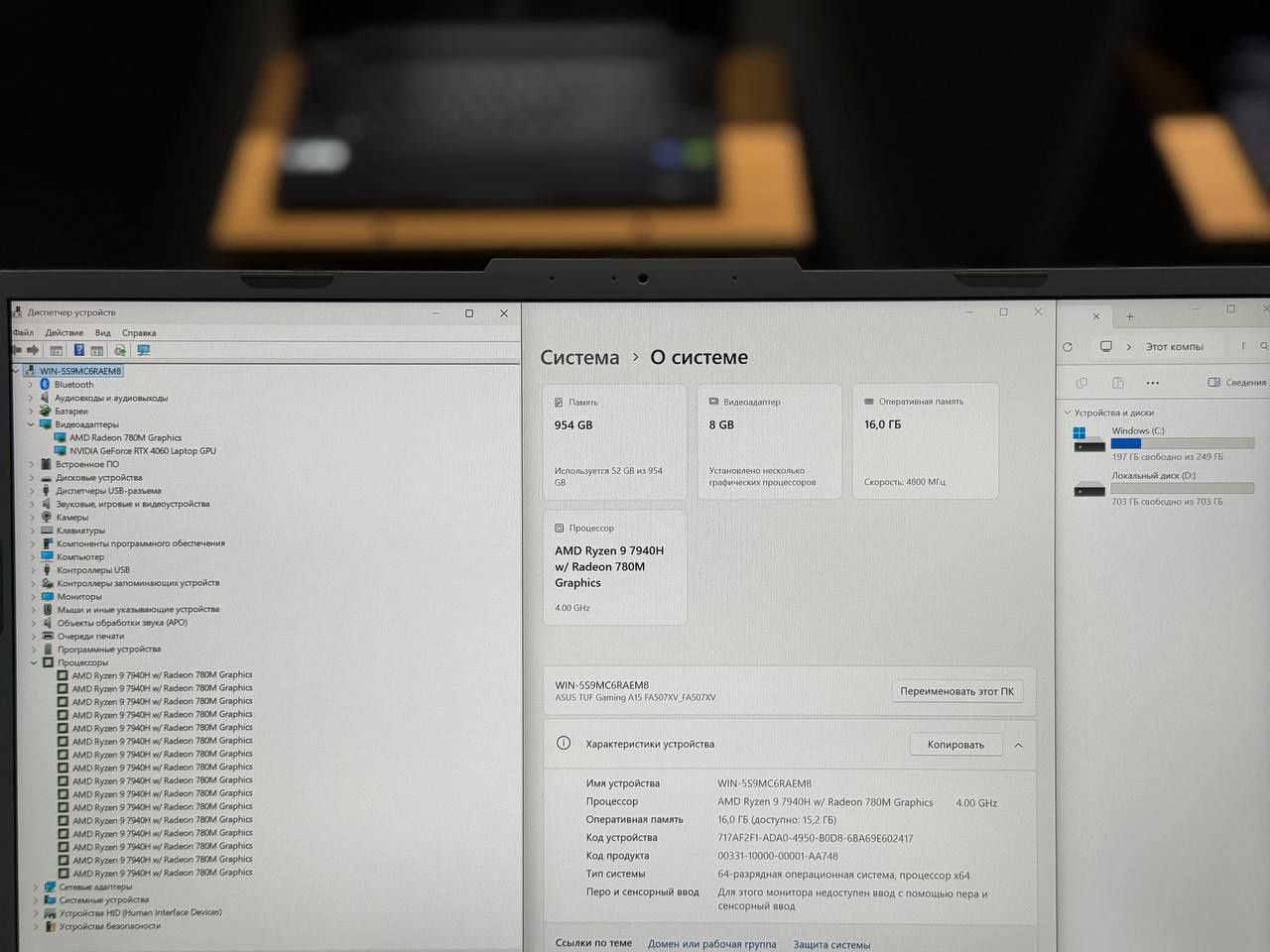
Task: Click the Bluetooth device category icon
Action: tap(45, 384)
